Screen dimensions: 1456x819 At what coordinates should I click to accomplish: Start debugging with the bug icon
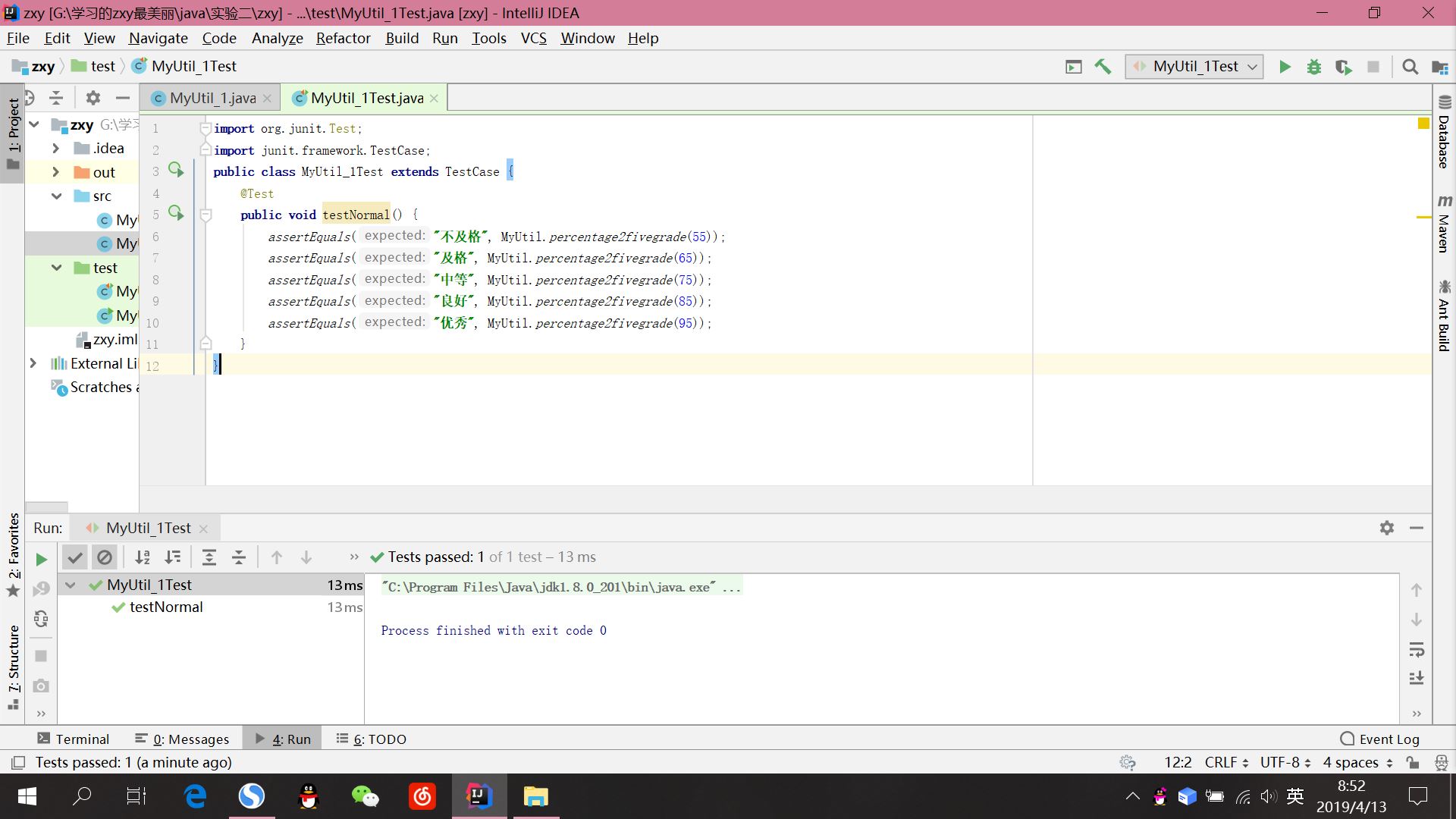pos(1314,67)
